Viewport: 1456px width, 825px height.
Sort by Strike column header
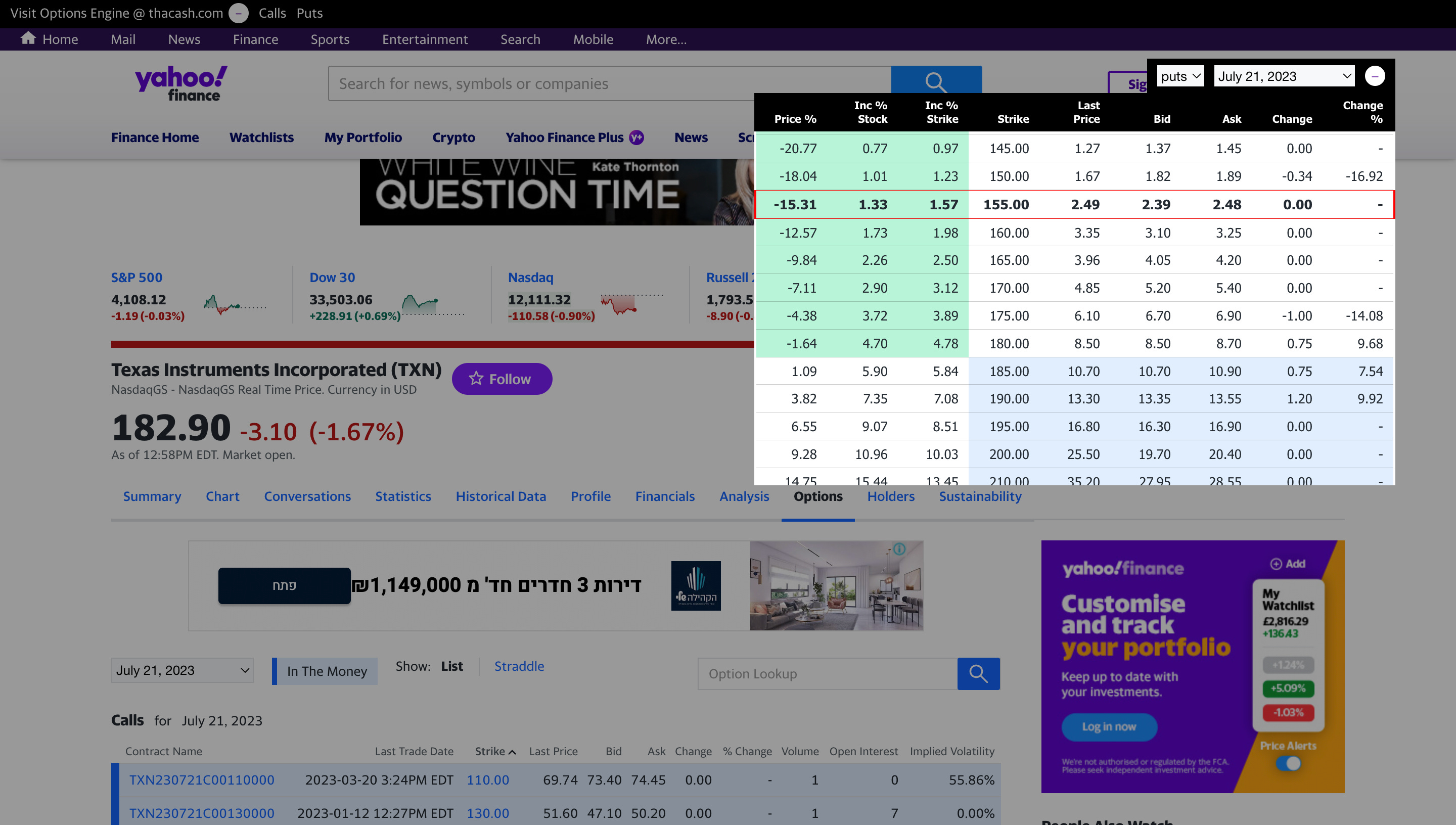coord(495,751)
